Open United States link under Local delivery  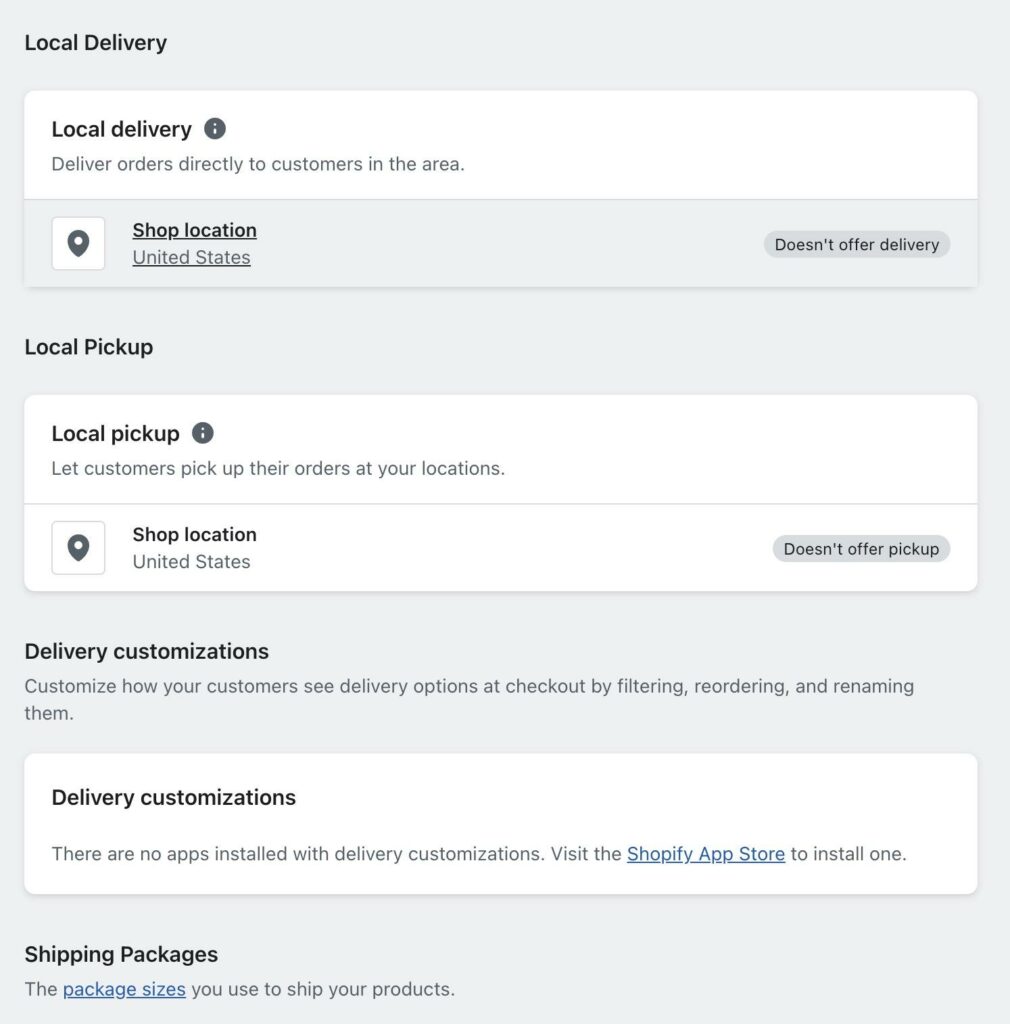pos(191,258)
